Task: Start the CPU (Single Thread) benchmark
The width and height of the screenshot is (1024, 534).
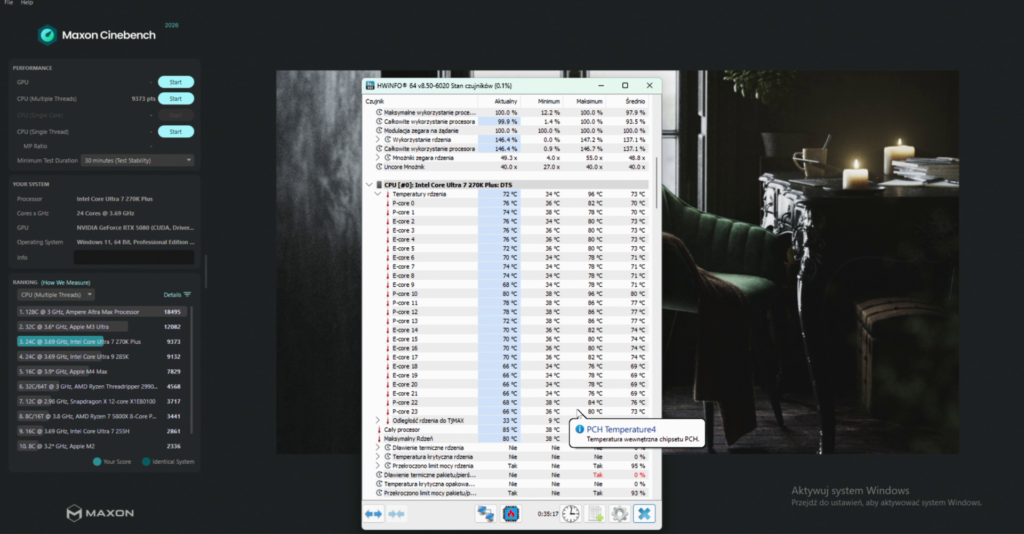Action: [x=176, y=132]
